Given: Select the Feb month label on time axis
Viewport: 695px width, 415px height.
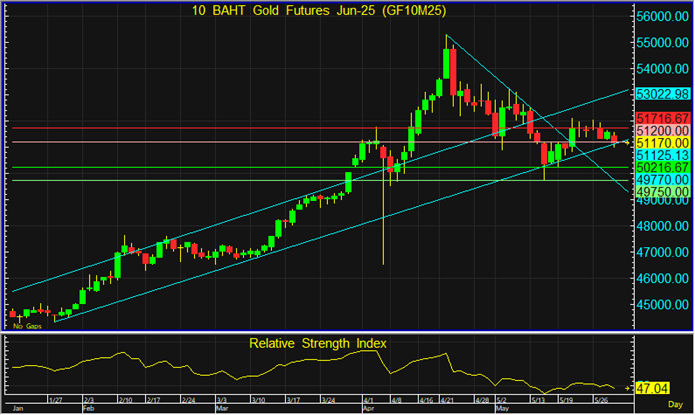Looking at the screenshot, I should pos(89,410).
